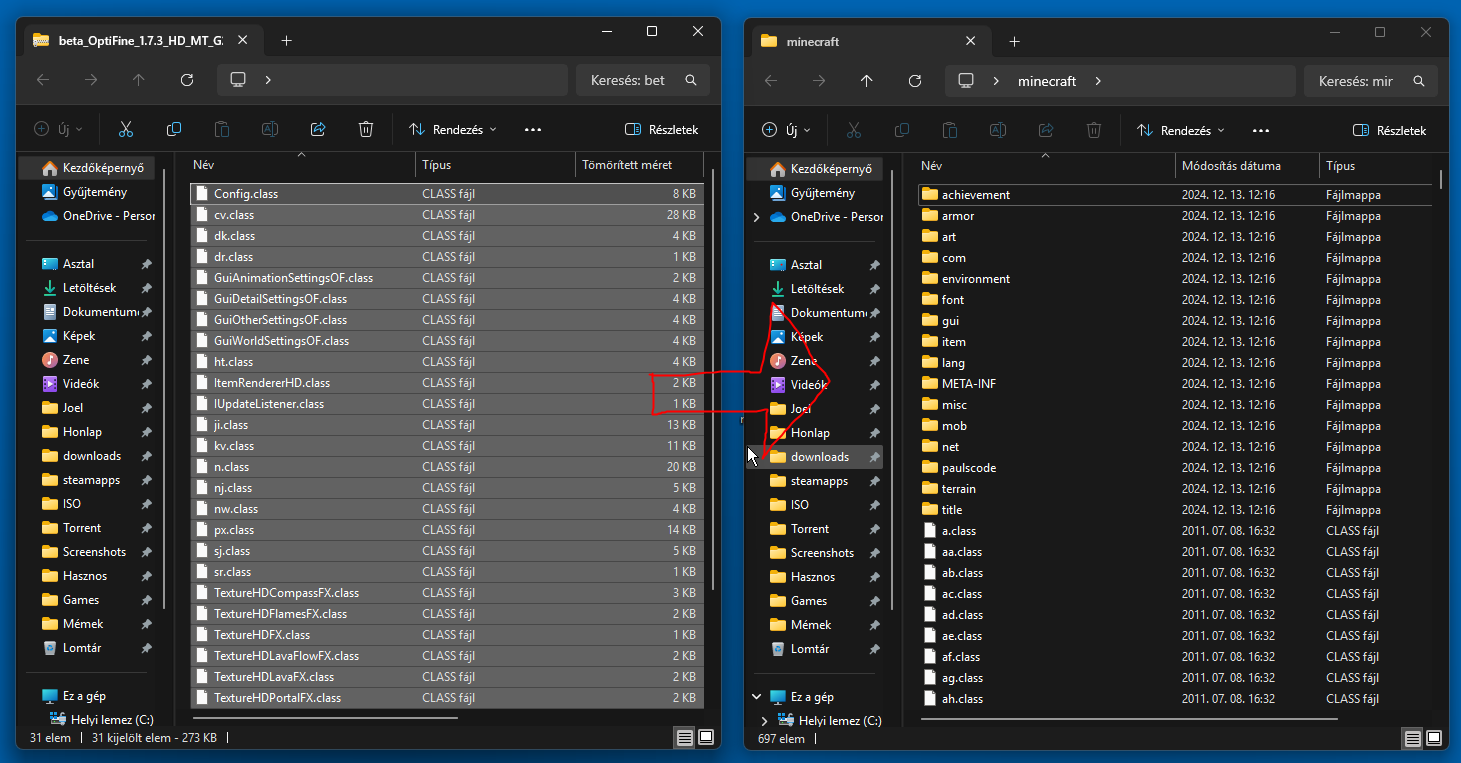This screenshot has width=1461, height=763.
Task: Delete selected files in the OptiFine window
Action: (366, 129)
